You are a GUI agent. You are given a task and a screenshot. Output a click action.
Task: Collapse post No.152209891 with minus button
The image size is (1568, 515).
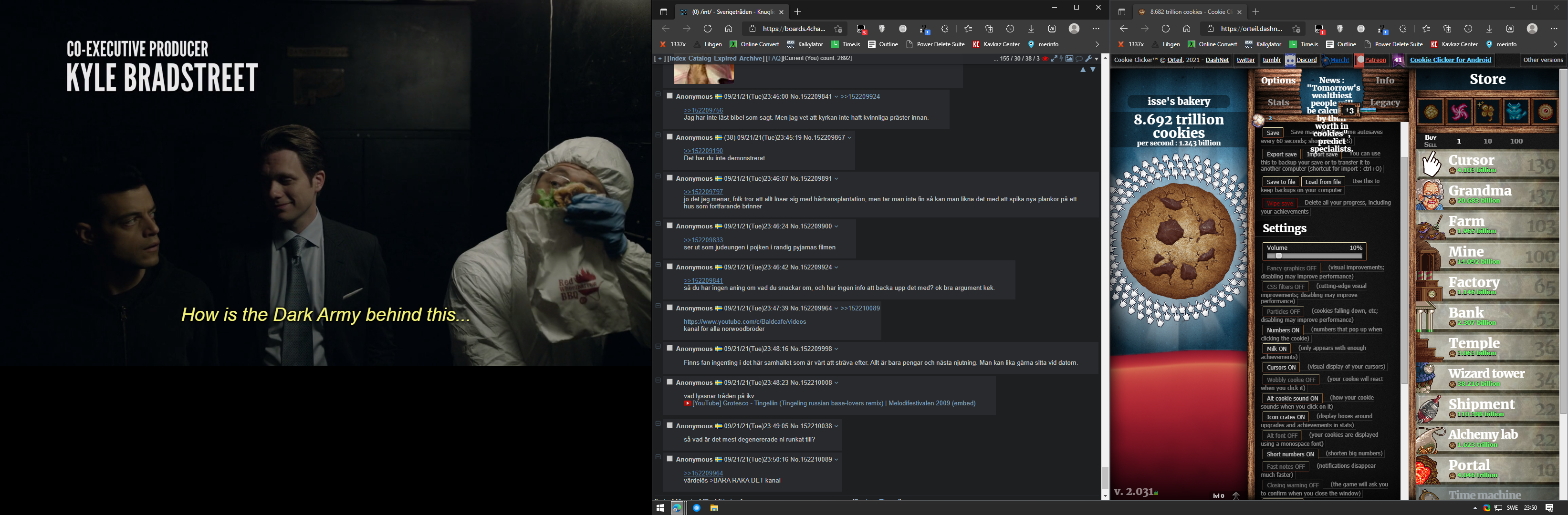click(658, 176)
